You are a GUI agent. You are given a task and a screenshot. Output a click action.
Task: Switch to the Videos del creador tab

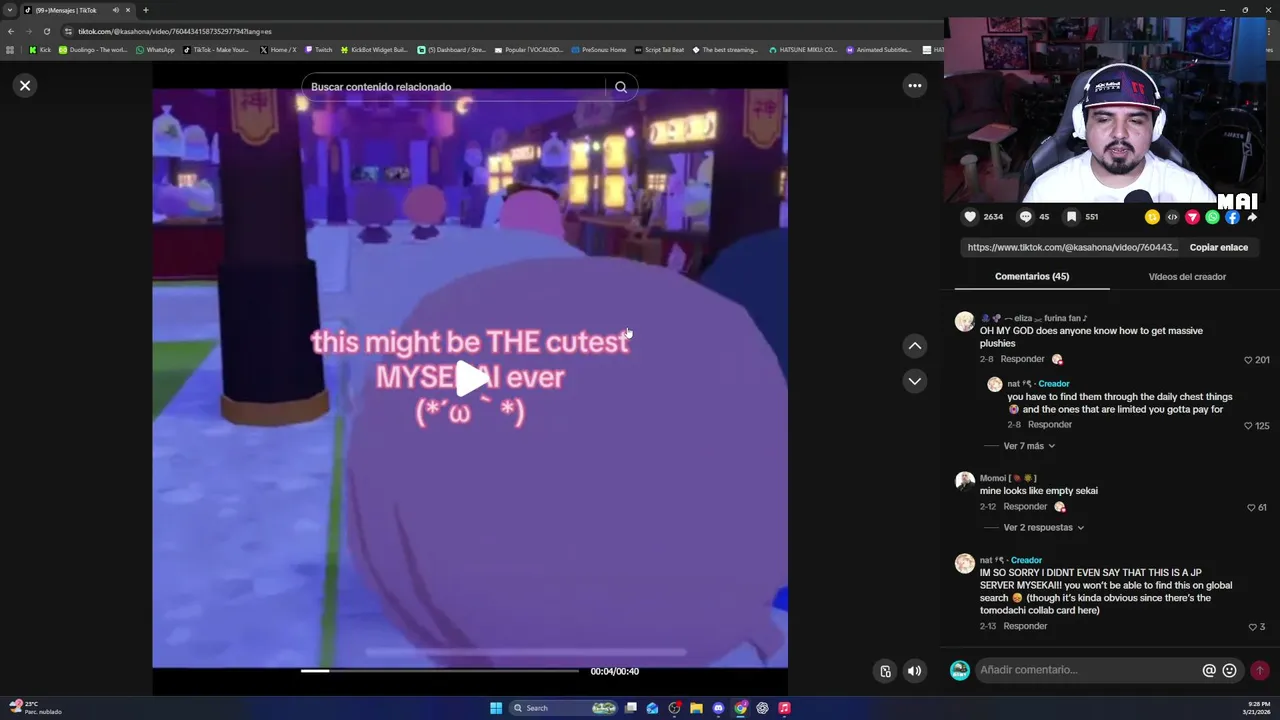[1187, 277]
